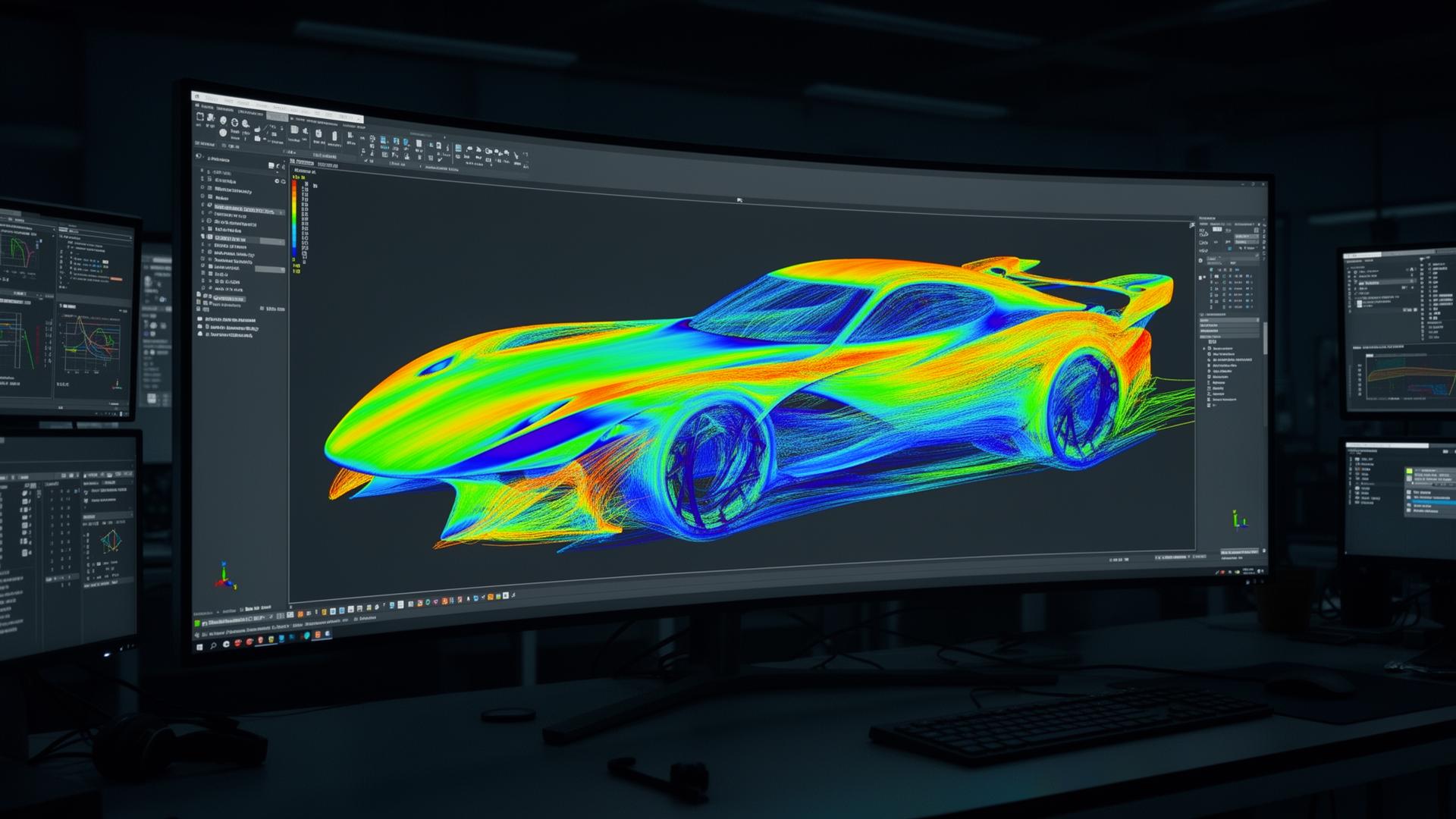The height and width of the screenshot is (819, 1456).
Task: Select the simulated car model in the viewport
Action: (751, 402)
